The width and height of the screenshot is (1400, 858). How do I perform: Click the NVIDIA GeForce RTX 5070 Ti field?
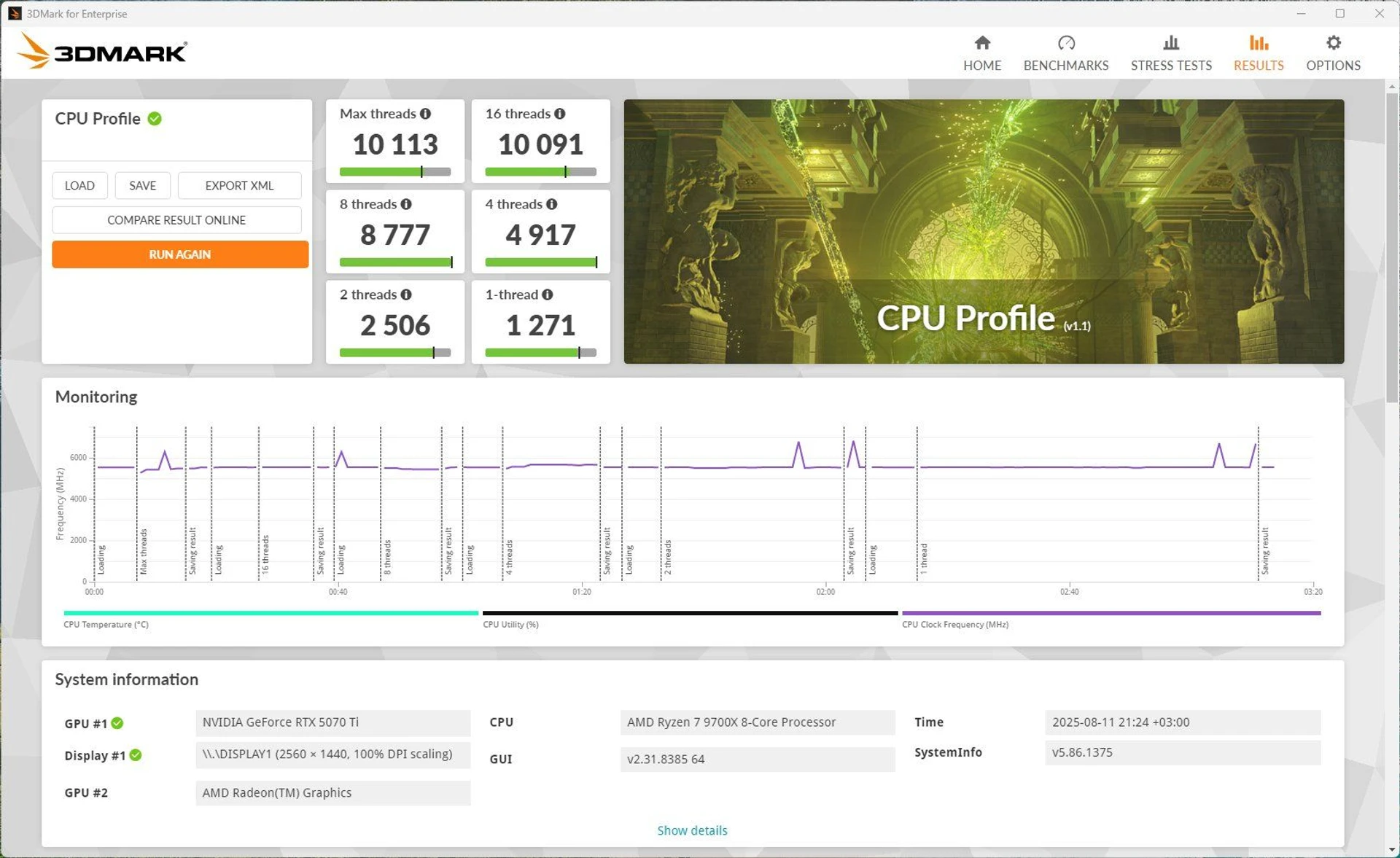333,722
